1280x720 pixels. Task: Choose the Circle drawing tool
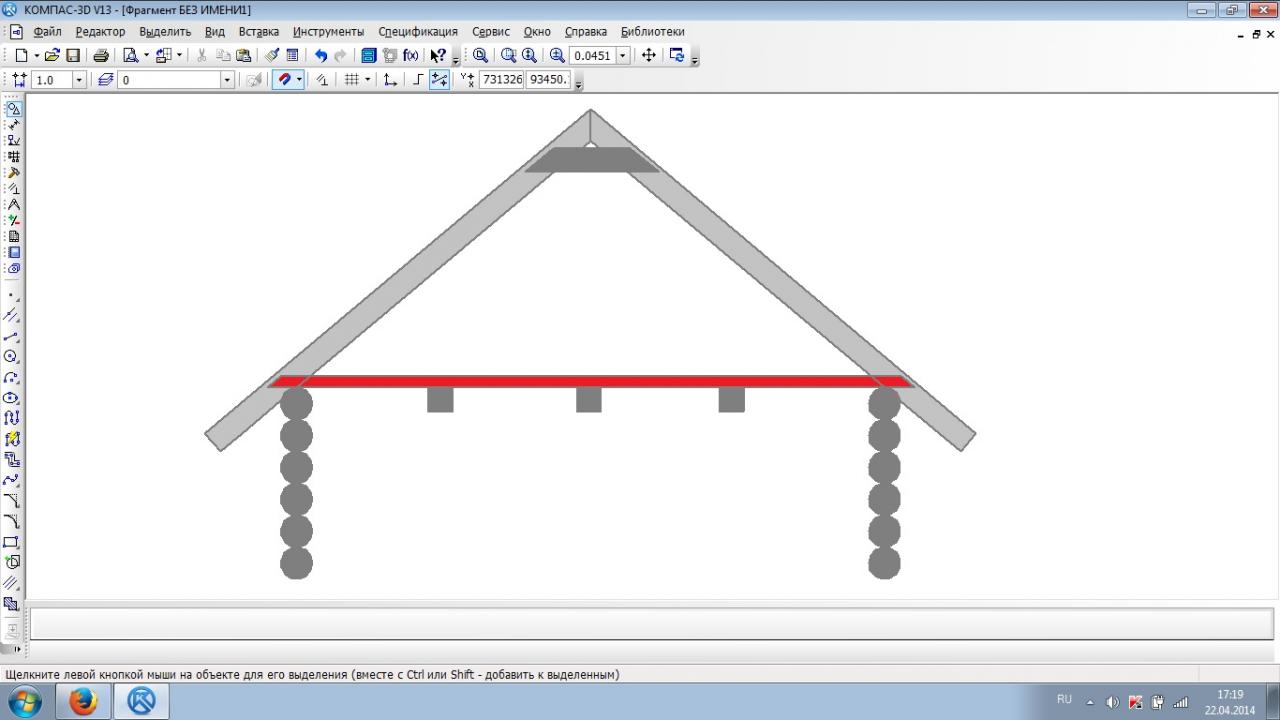point(12,357)
